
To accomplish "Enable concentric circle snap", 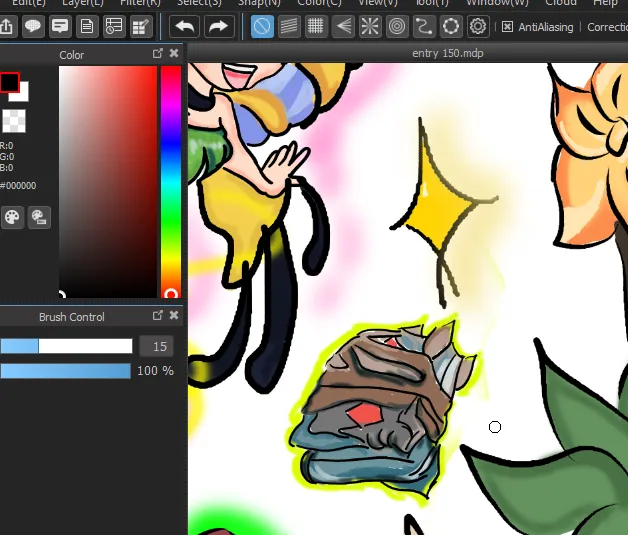I will (397, 27).
